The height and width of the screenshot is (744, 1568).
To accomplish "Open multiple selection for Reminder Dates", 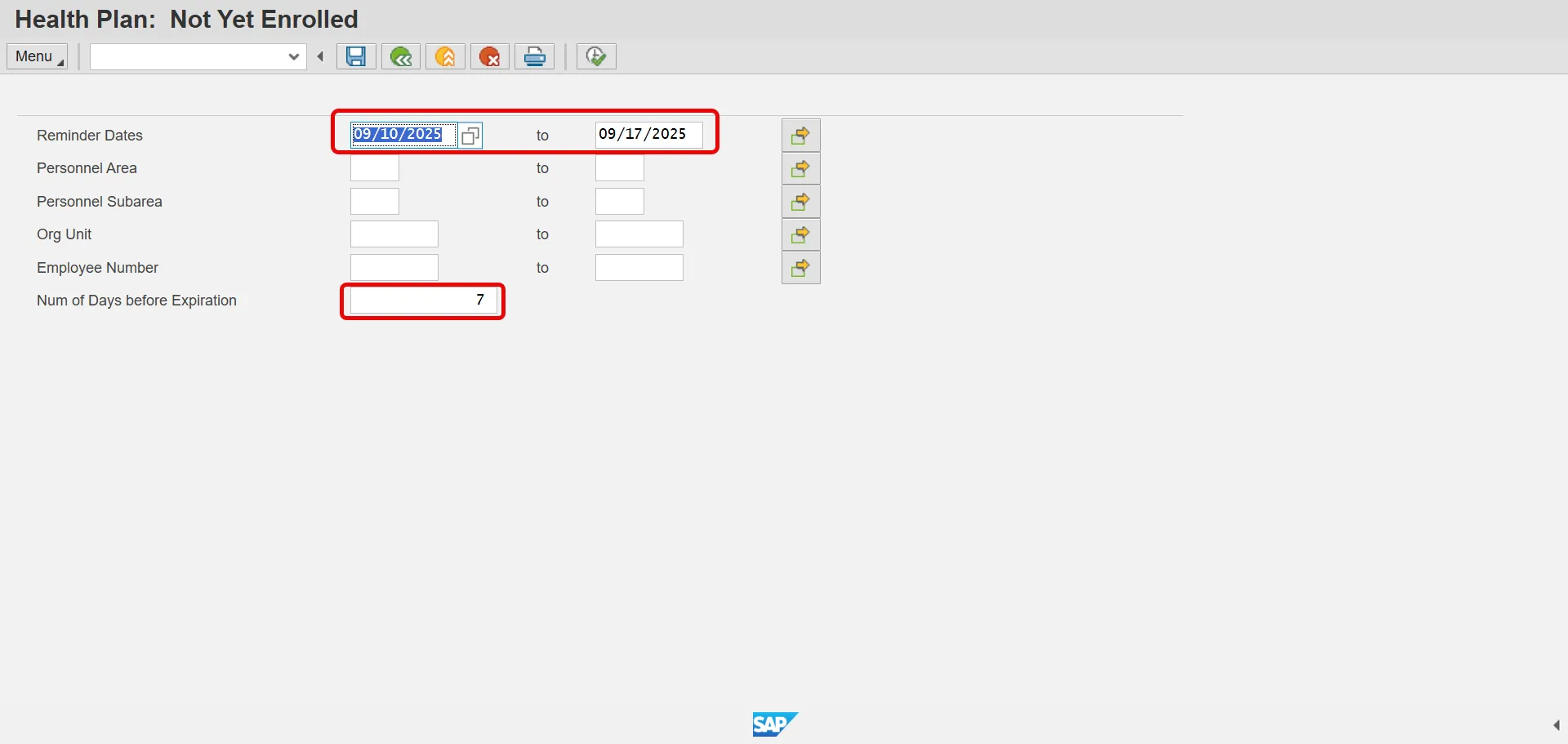I will (800, 136).
